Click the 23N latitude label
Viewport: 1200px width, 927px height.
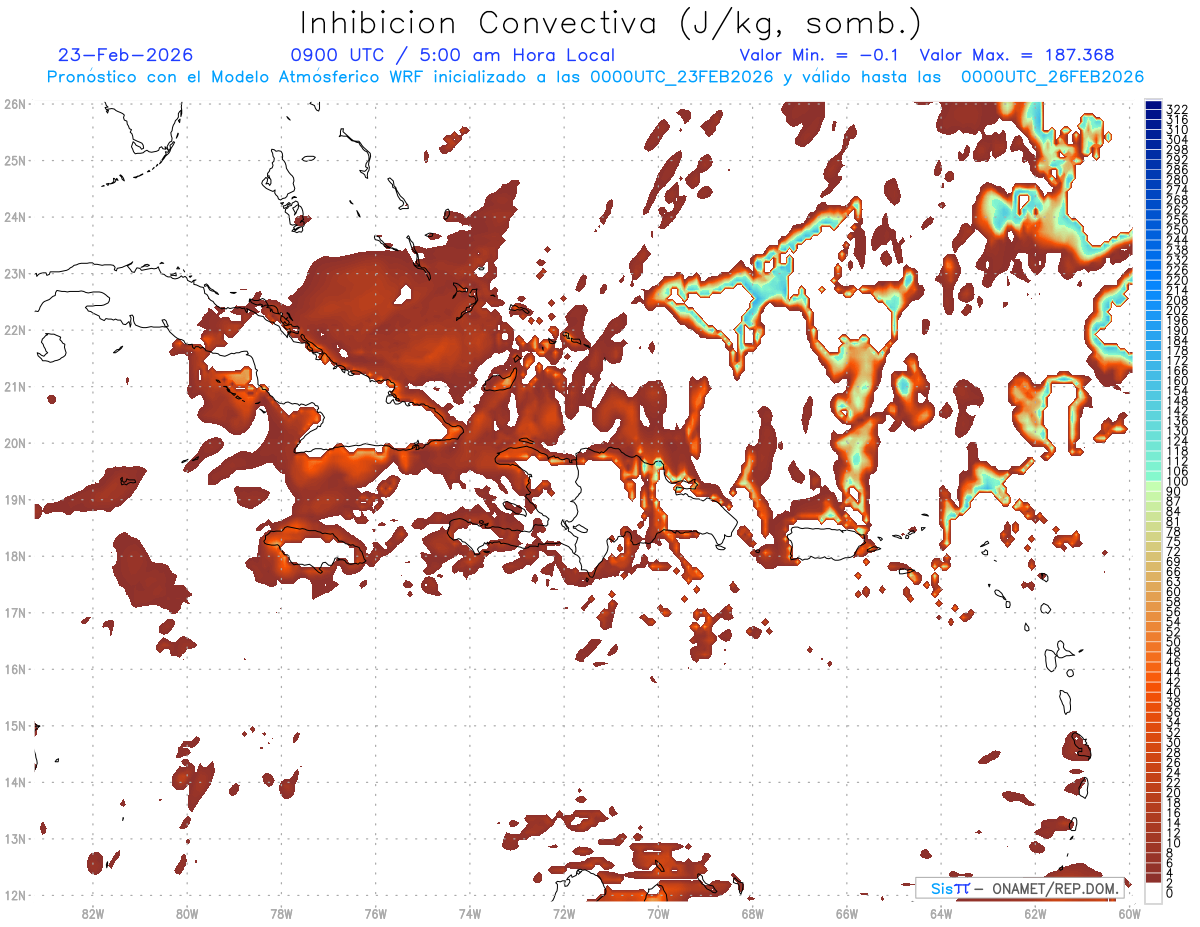click(14, 273)
